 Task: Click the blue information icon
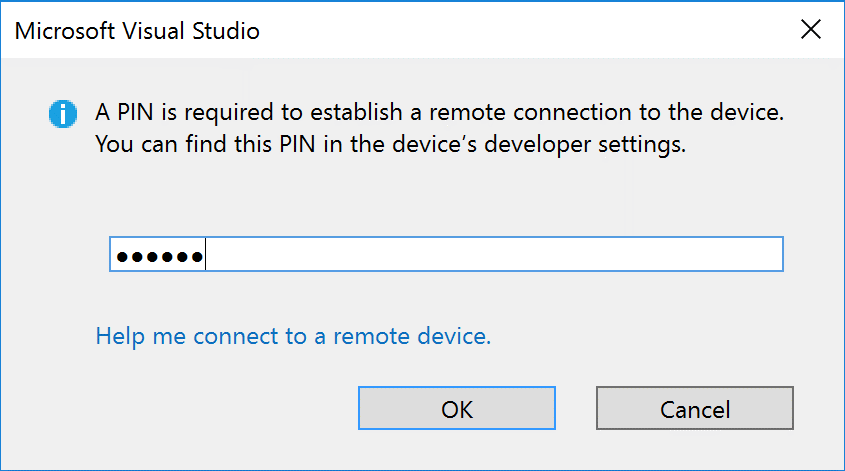pos(63,114)
